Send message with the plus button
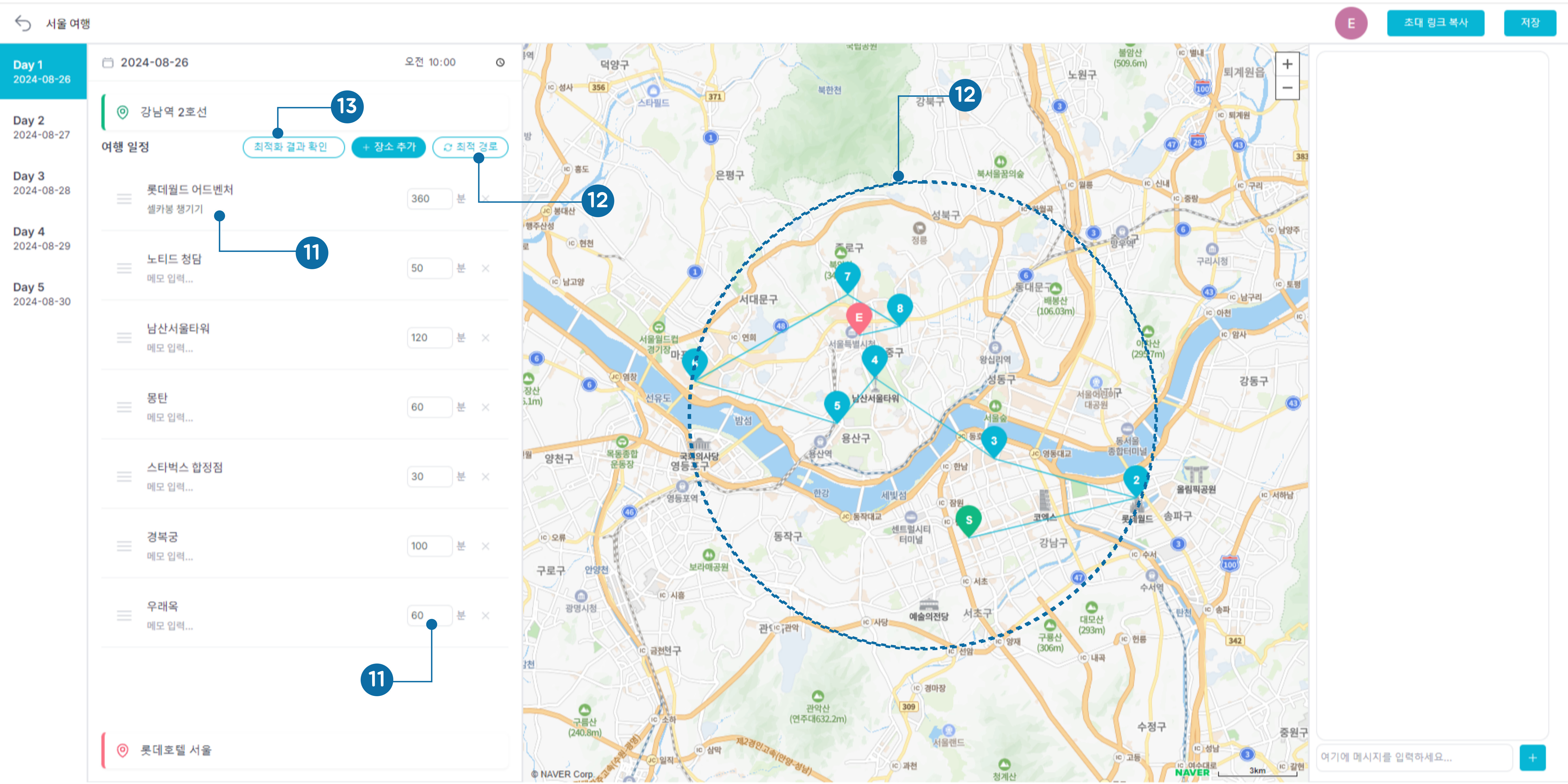The height and width of the screenshot is (784, 1568). [1532, 757]
